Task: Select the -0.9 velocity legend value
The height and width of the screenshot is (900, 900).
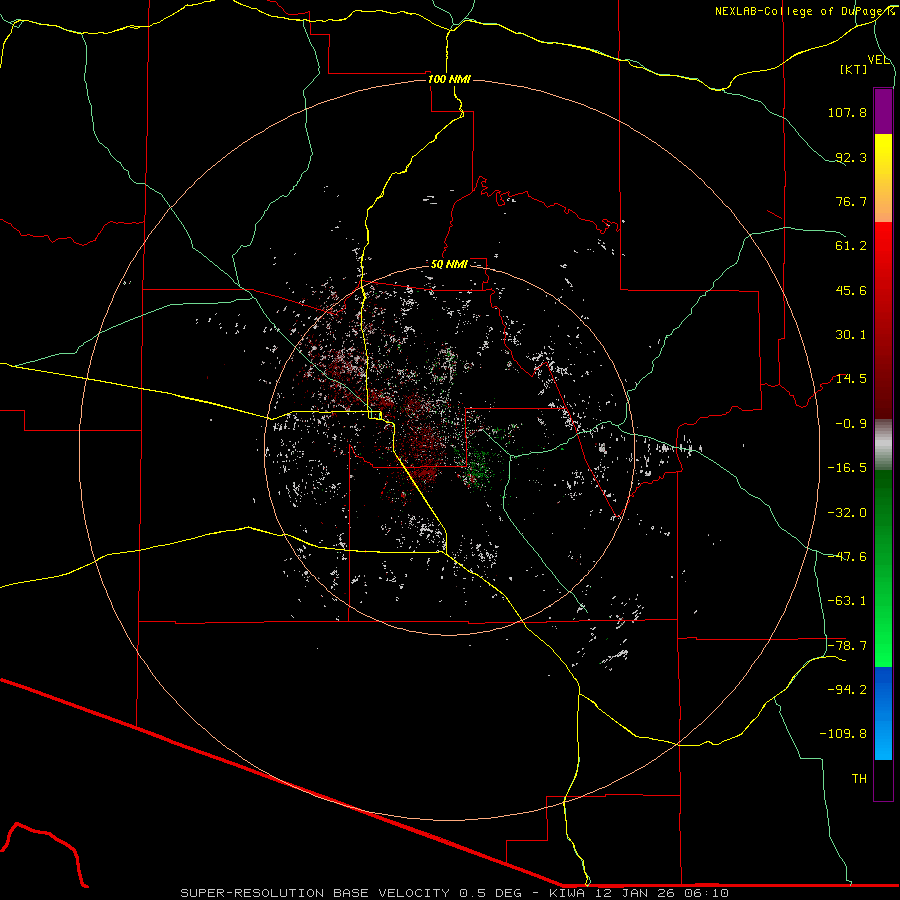Action: point(850,423)
